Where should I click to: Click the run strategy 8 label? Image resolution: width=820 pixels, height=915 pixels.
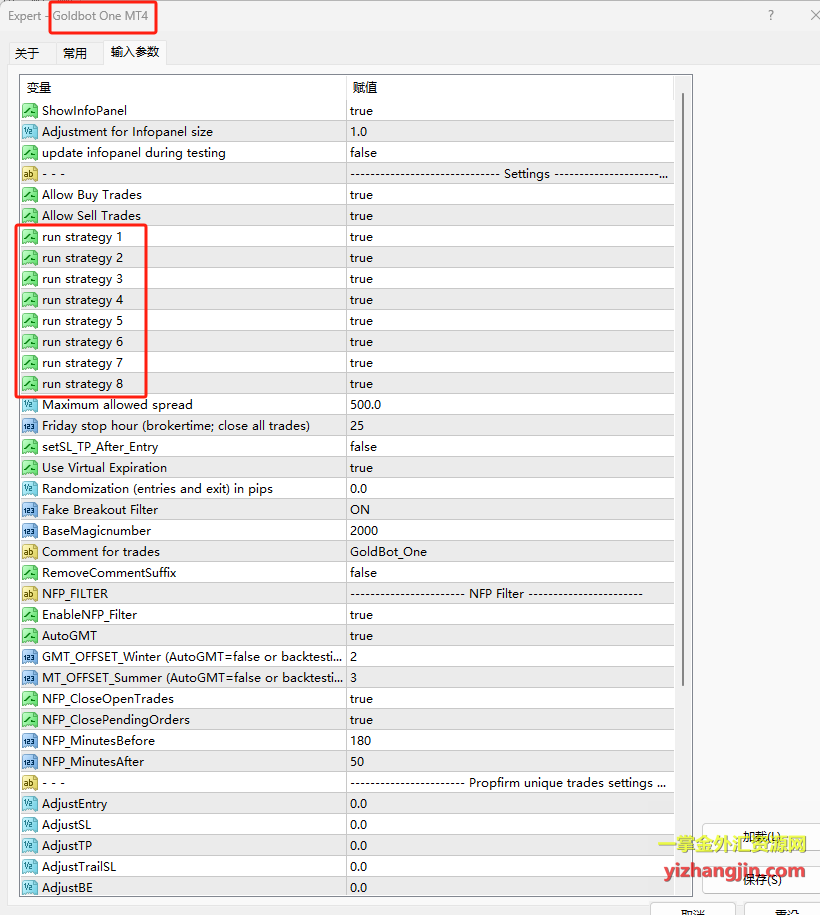tap(82, 384)
